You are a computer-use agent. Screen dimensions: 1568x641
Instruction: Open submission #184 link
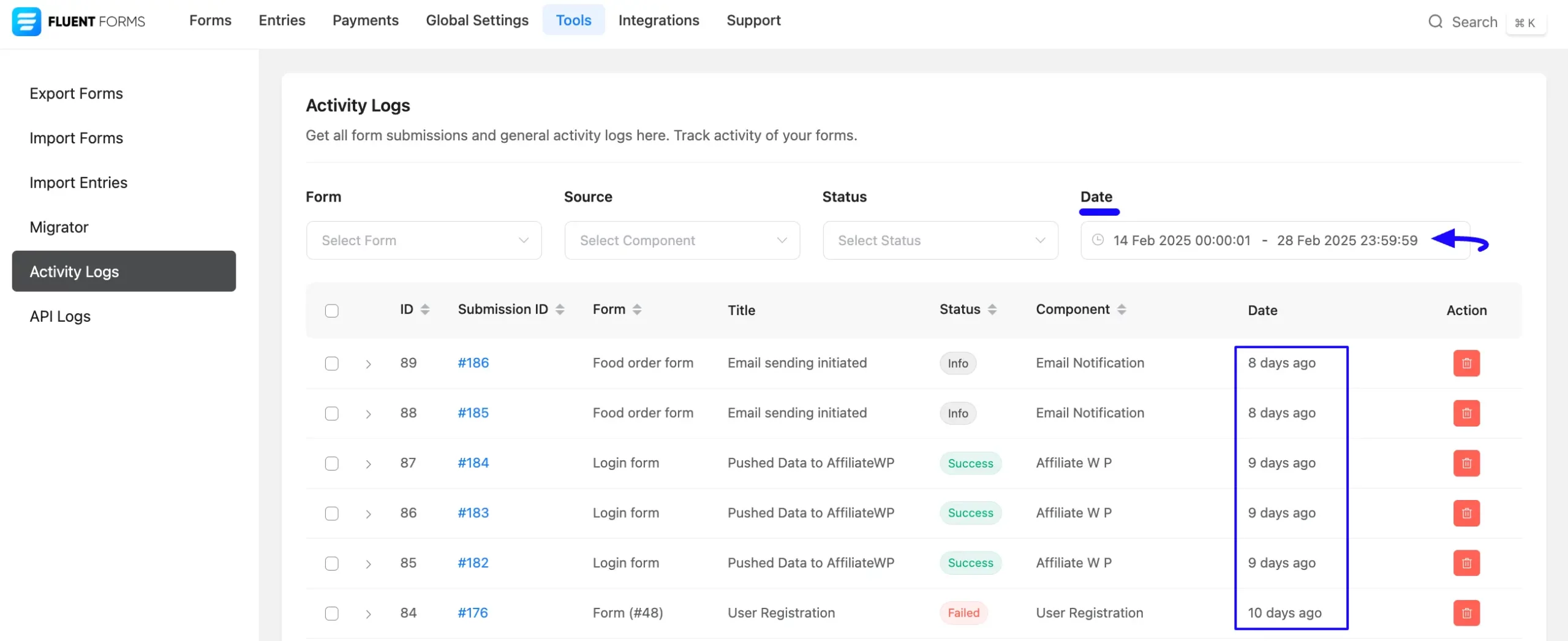[473, 463]
